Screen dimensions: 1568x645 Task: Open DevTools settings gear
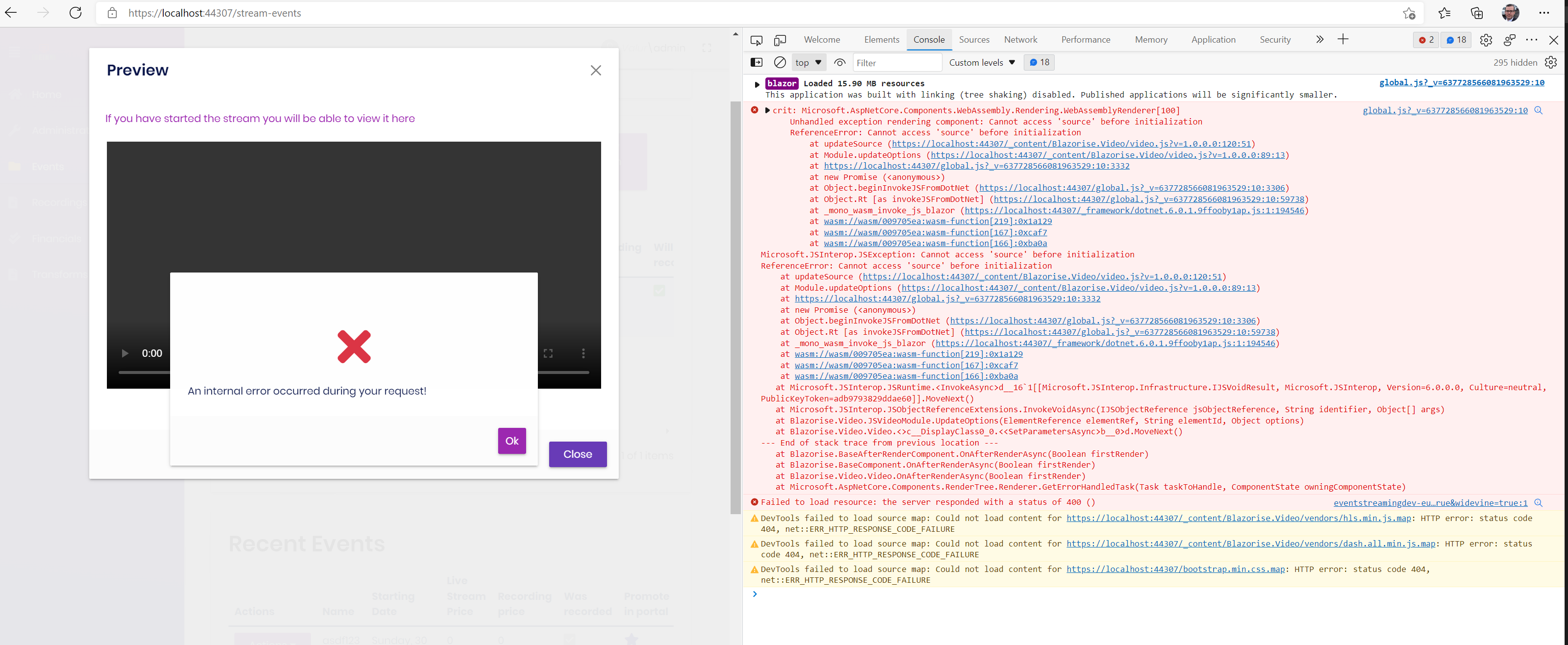pos(1486,40)
